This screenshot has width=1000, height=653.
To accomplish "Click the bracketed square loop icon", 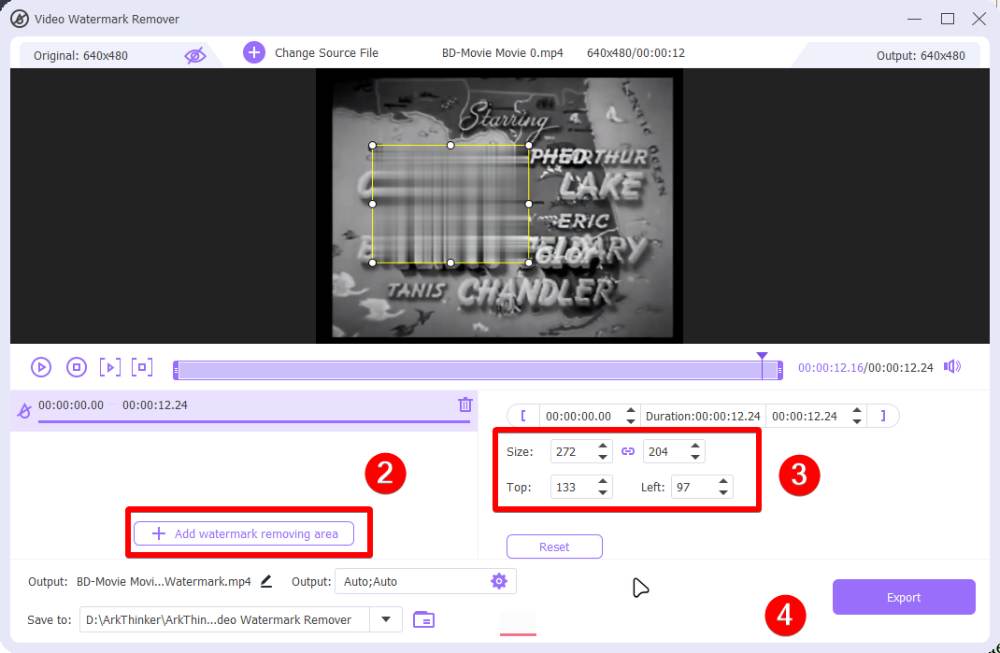I will coord(142,367).
